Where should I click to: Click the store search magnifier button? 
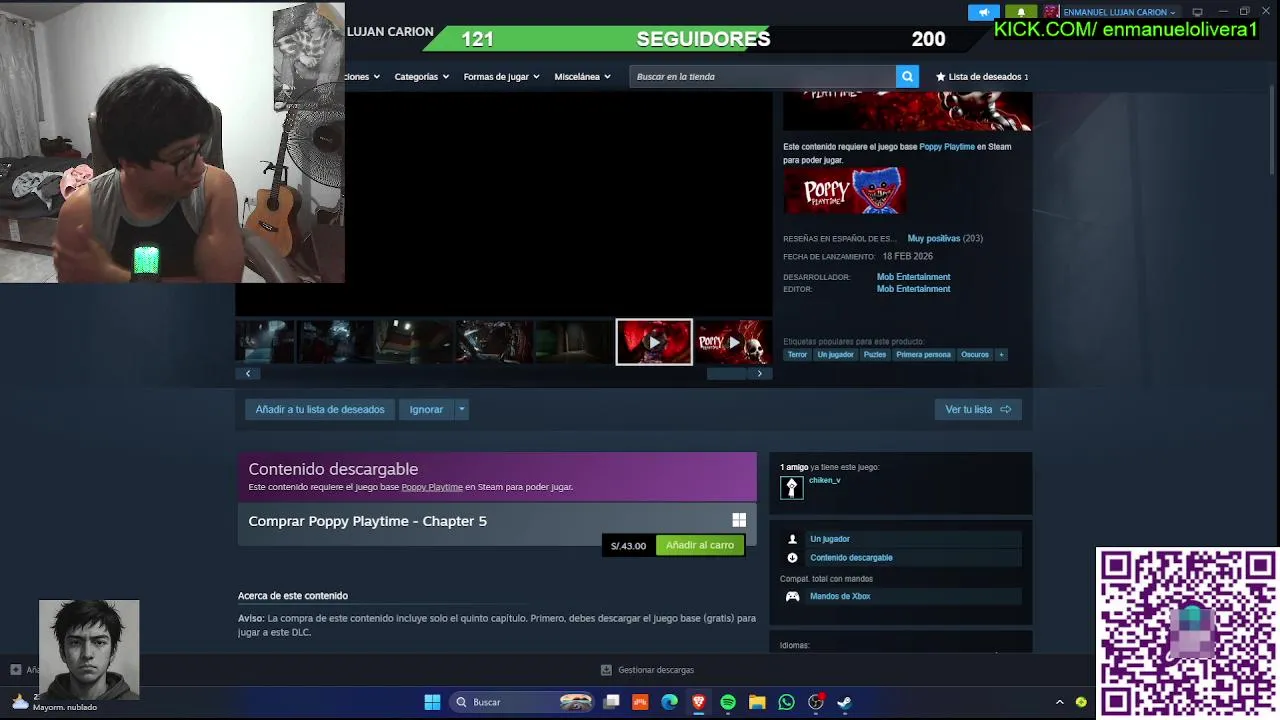907,76
